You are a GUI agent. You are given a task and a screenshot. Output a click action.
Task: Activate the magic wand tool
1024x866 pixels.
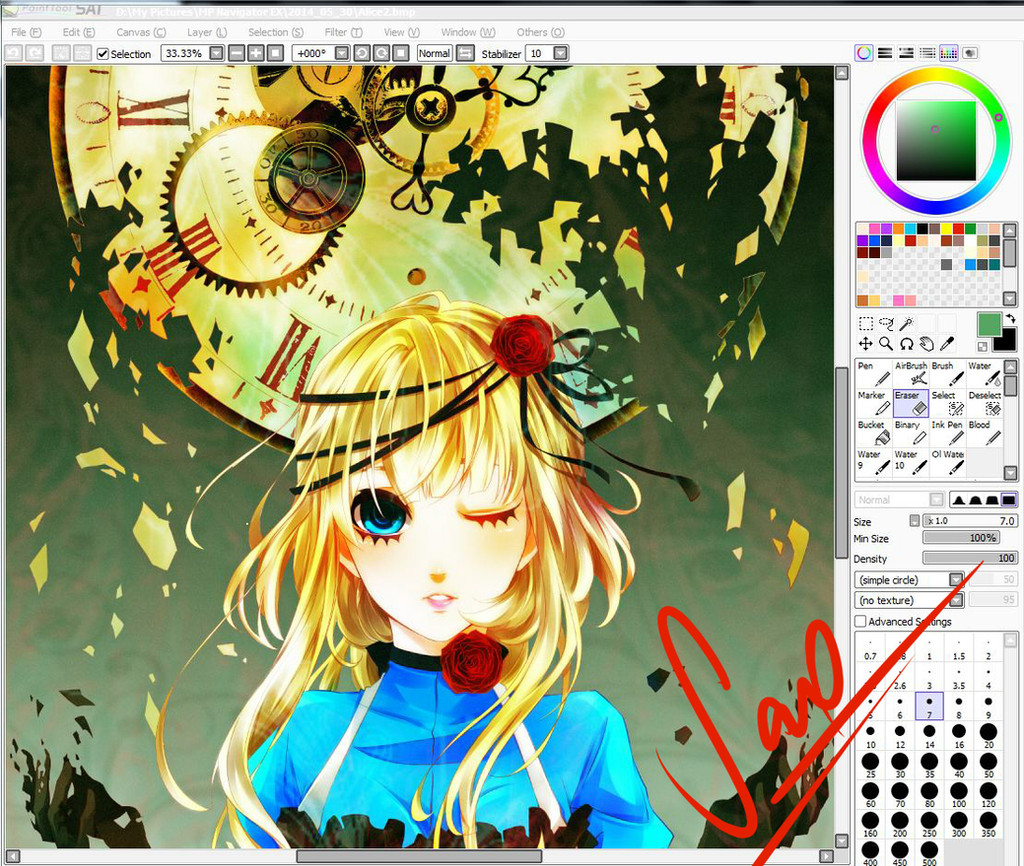coord(906,324)
